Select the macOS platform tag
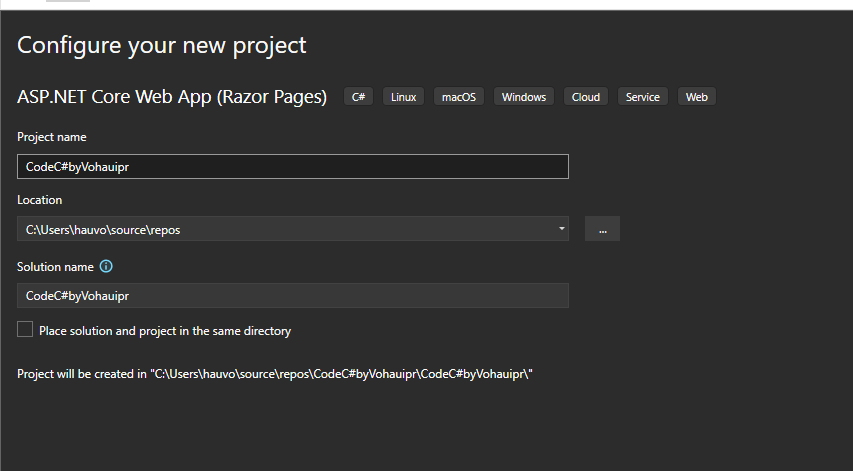Screen dimensions: 853x471 (x=459, y=97)
